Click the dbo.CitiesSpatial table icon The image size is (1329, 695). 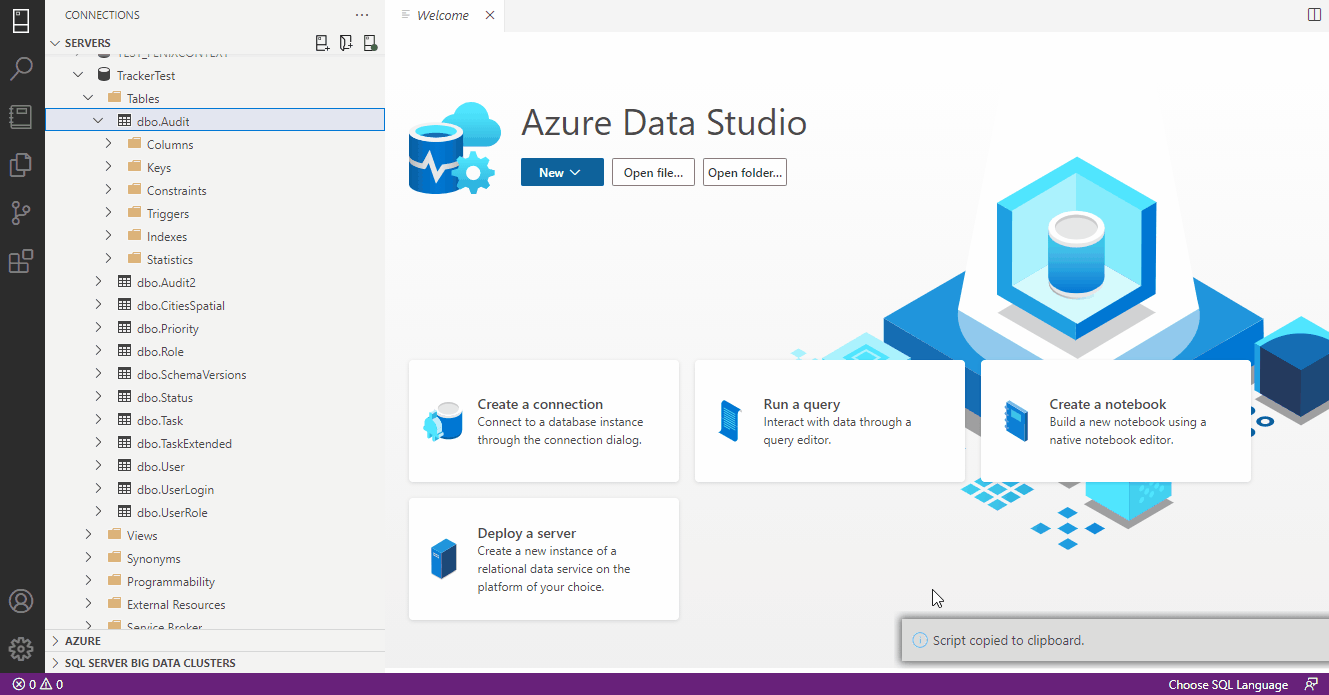pos(125,305)
